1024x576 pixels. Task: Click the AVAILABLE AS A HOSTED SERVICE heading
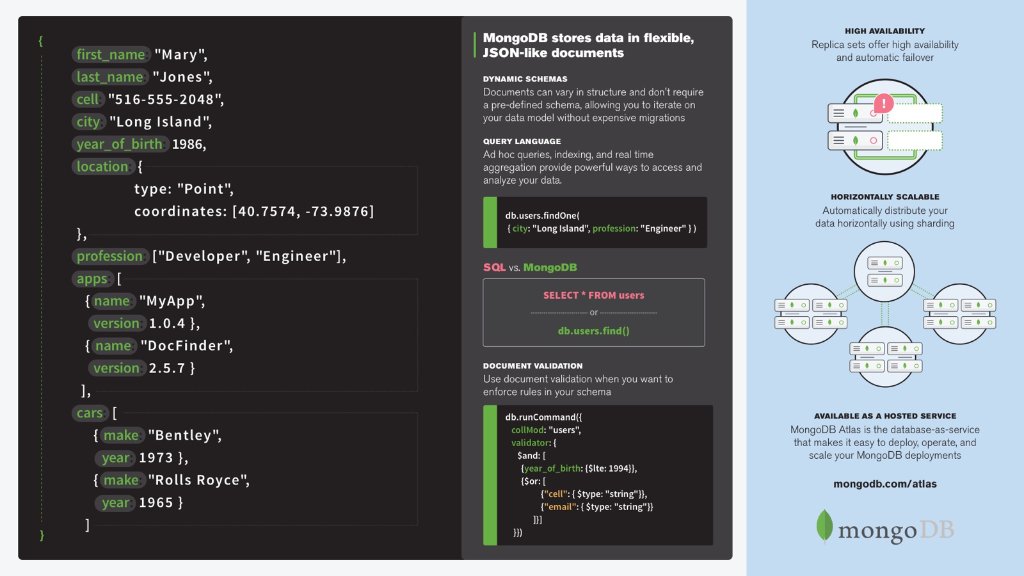click(x=885, y=416)
